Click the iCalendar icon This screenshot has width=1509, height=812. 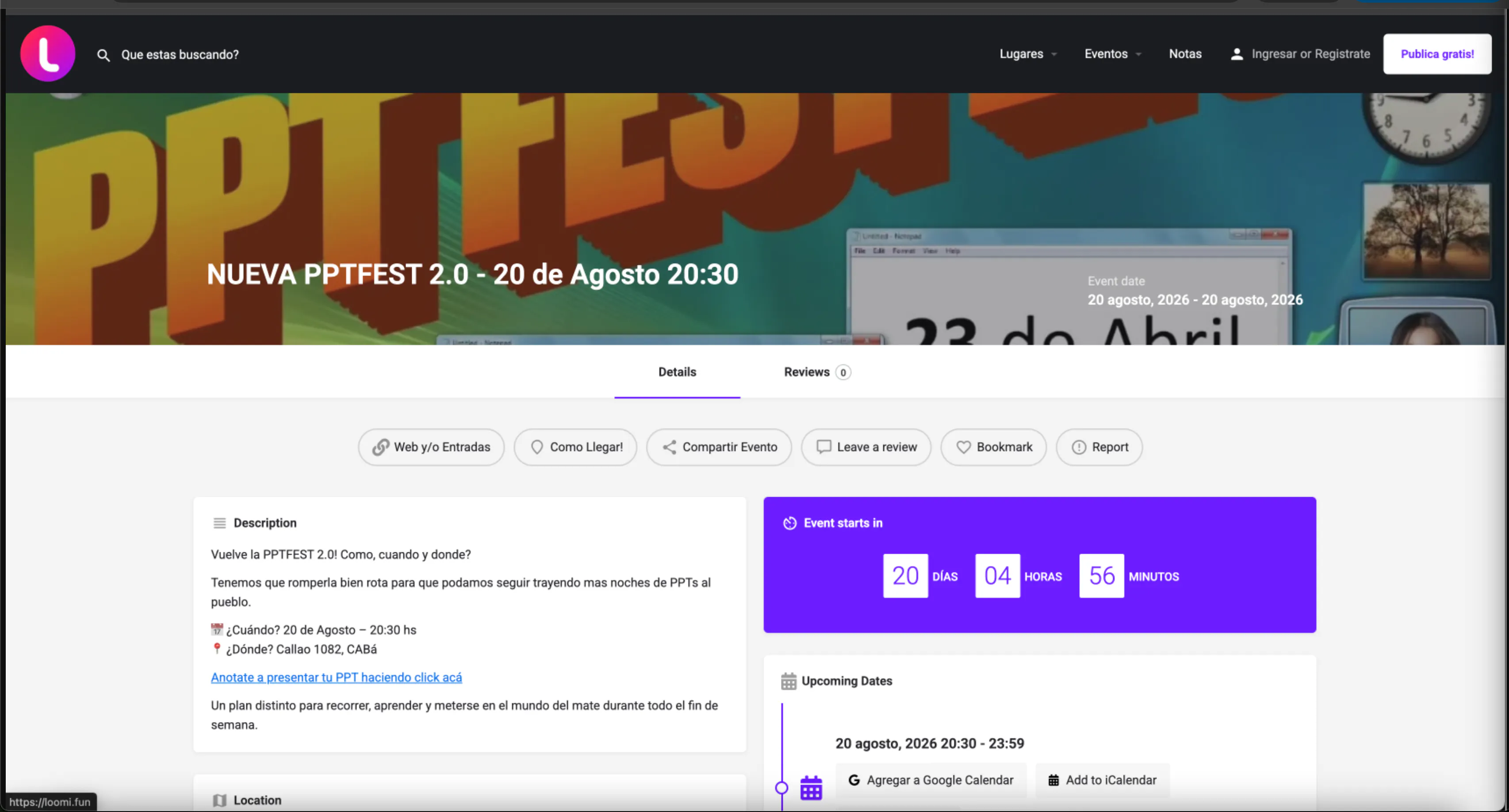(1053, 780)
